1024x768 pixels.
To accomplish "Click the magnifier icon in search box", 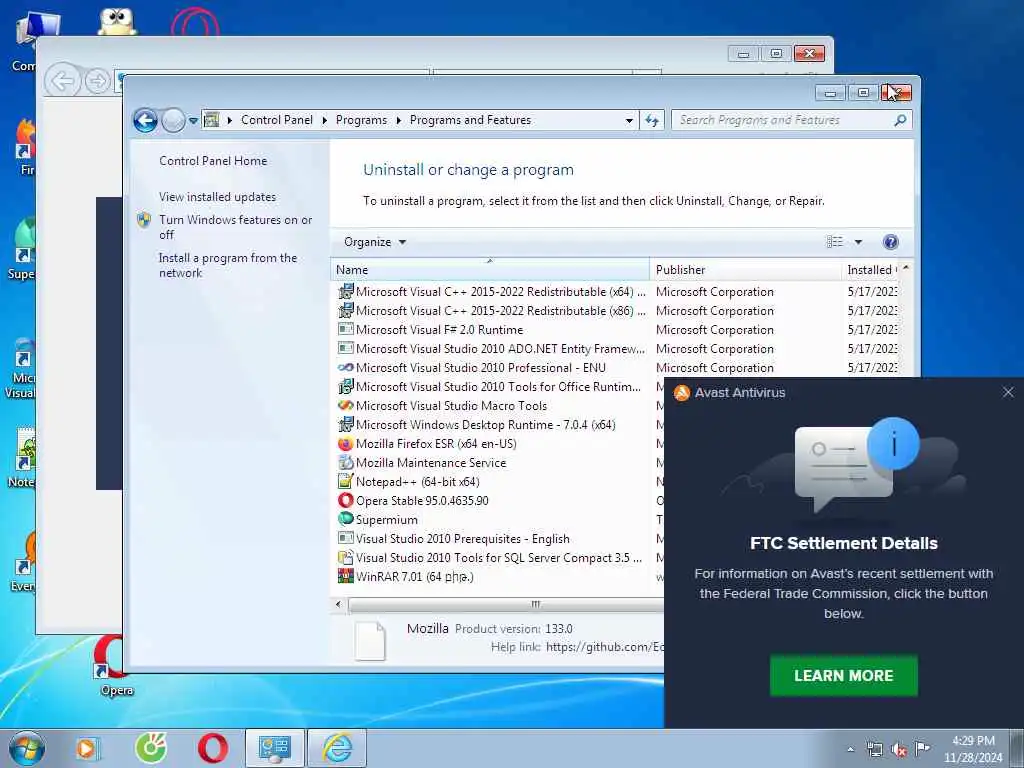I will tap(900, 120).
